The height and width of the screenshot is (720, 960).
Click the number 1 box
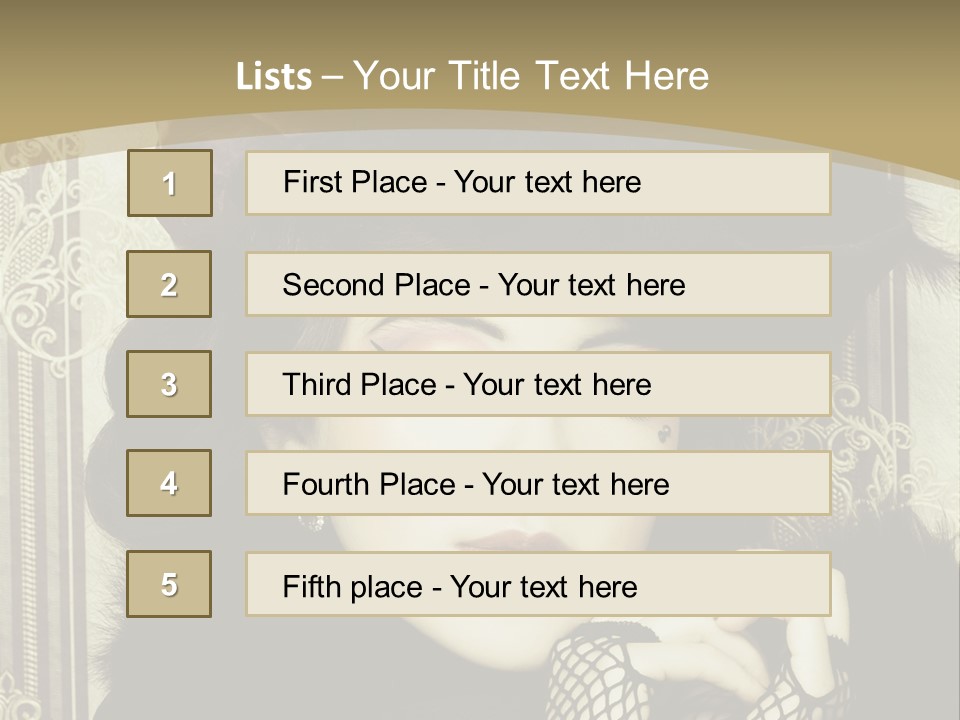(x=170, y=183)
